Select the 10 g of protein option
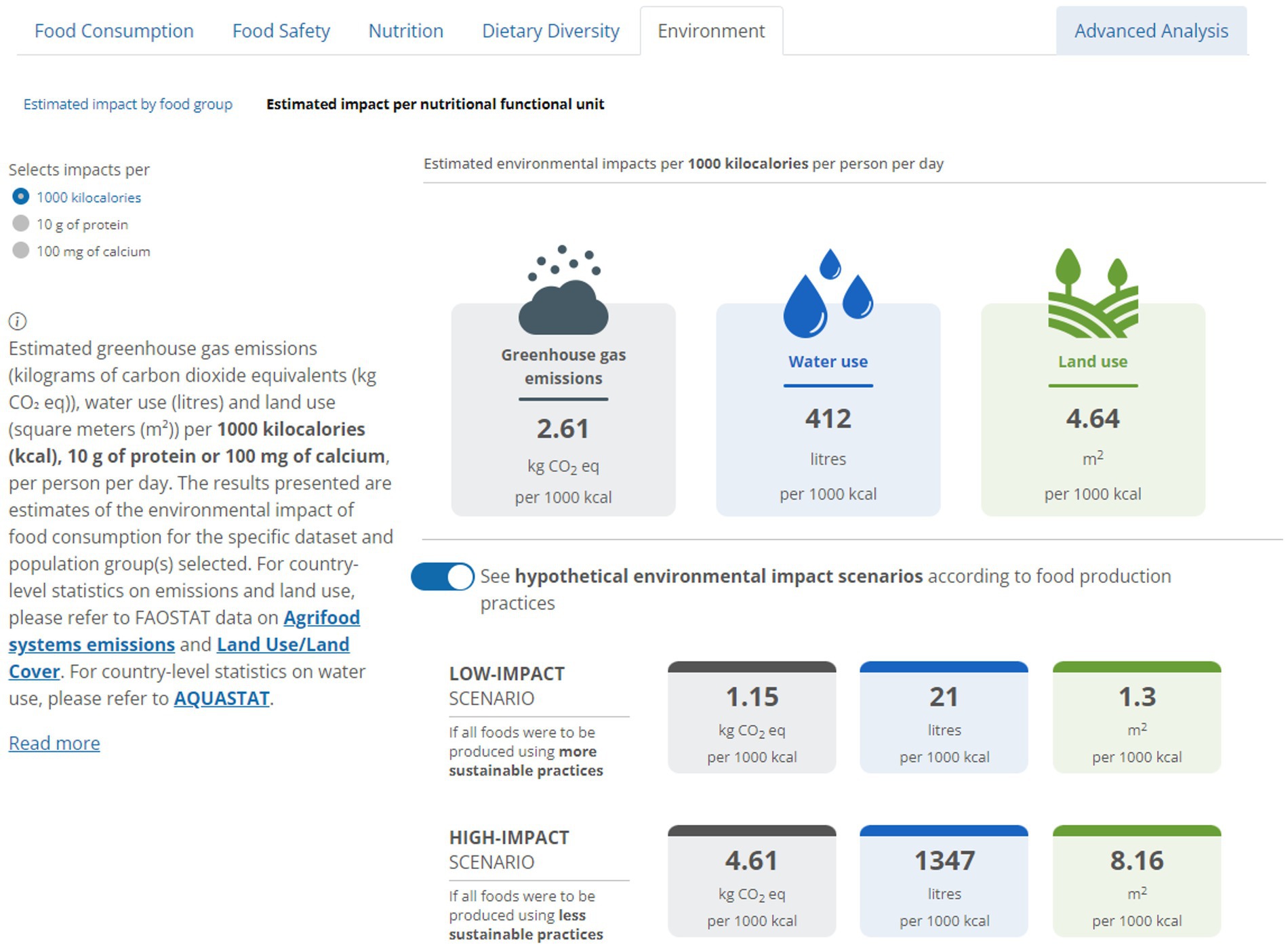Screen dimensions: 1288x949 21,224
